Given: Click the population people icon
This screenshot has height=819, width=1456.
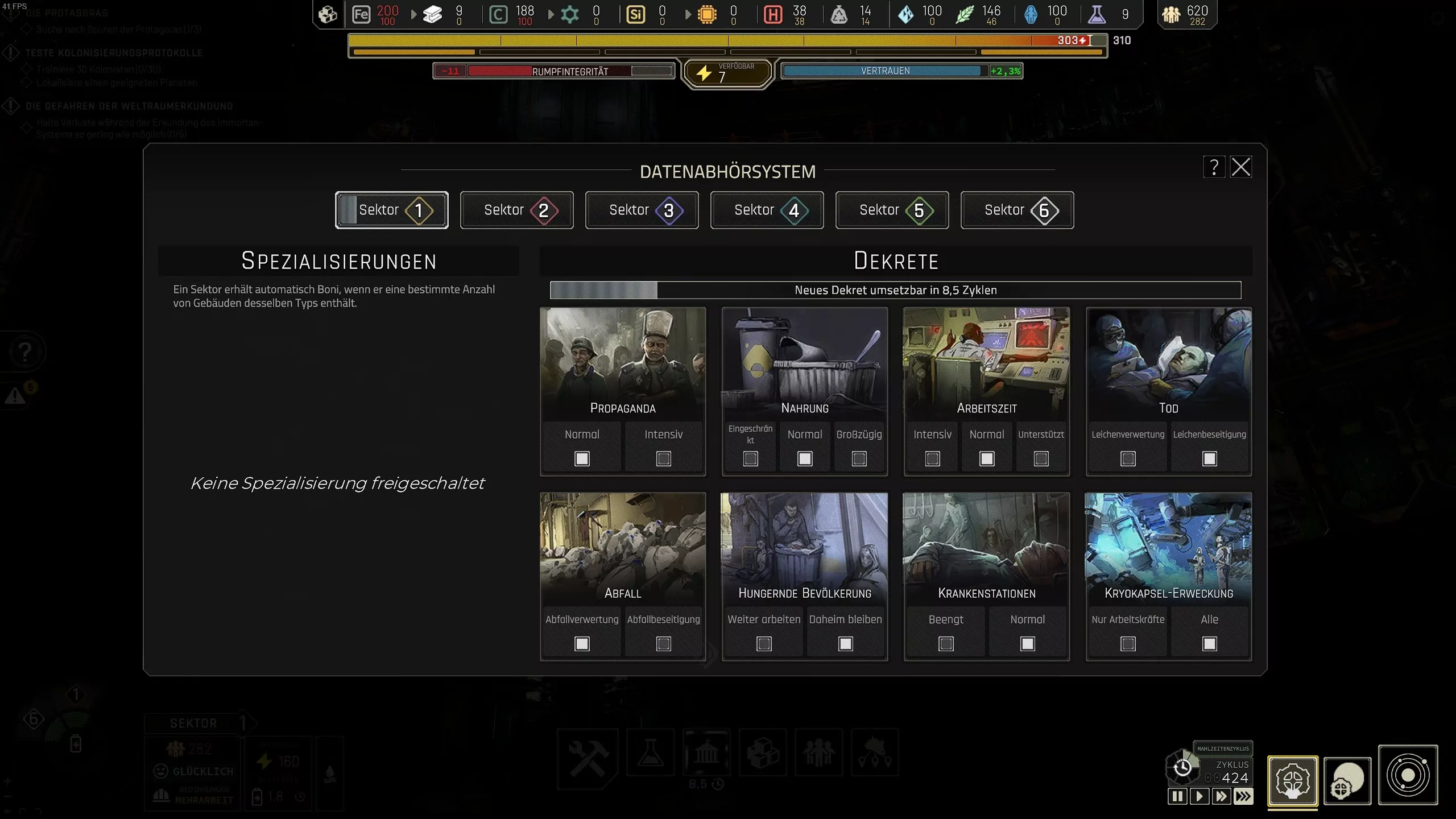Looking at the screenshot, I should pos(1171,14).
